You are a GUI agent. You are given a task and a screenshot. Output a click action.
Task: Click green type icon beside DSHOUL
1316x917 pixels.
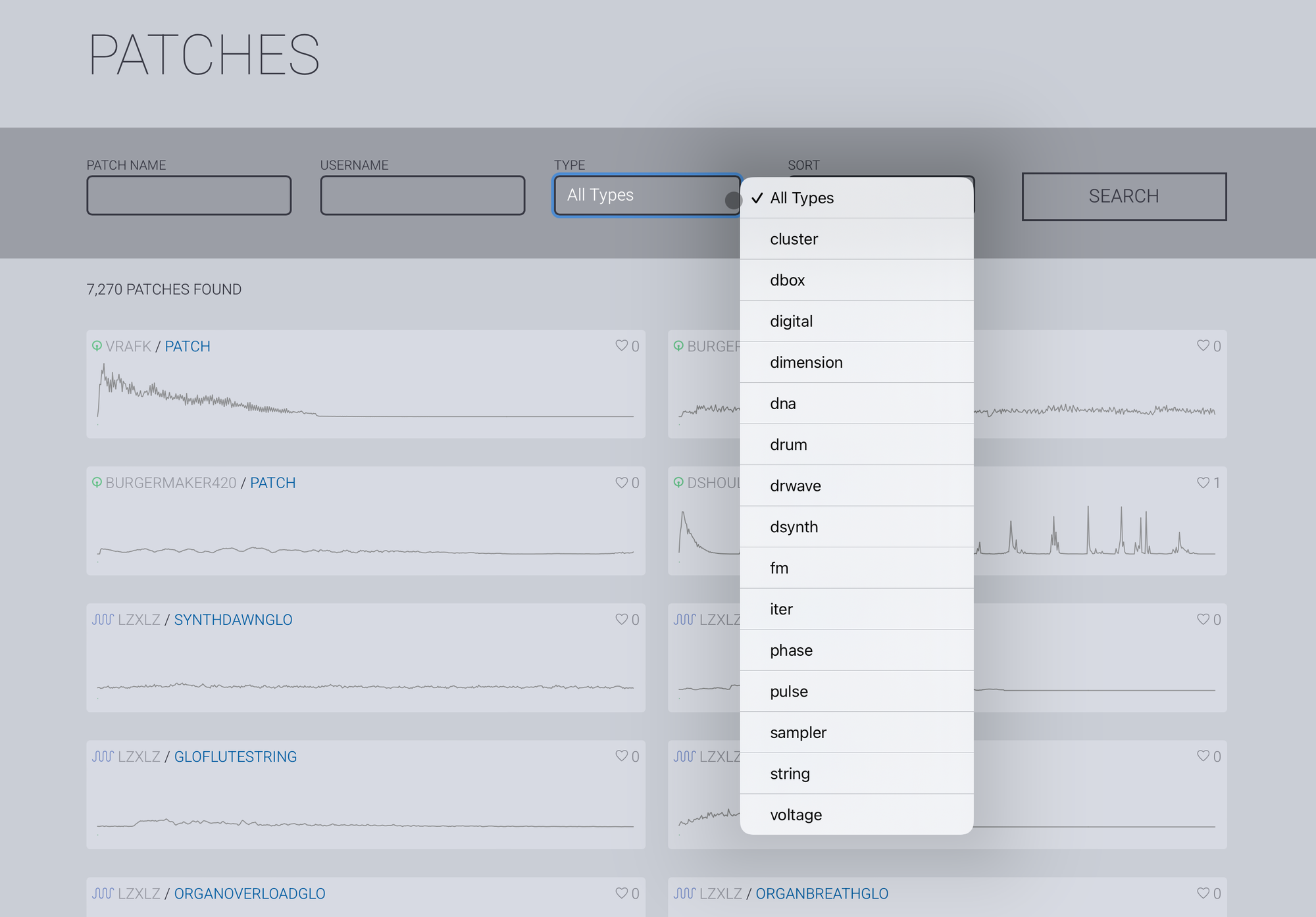pyautogui.click(x=678, y=483)
